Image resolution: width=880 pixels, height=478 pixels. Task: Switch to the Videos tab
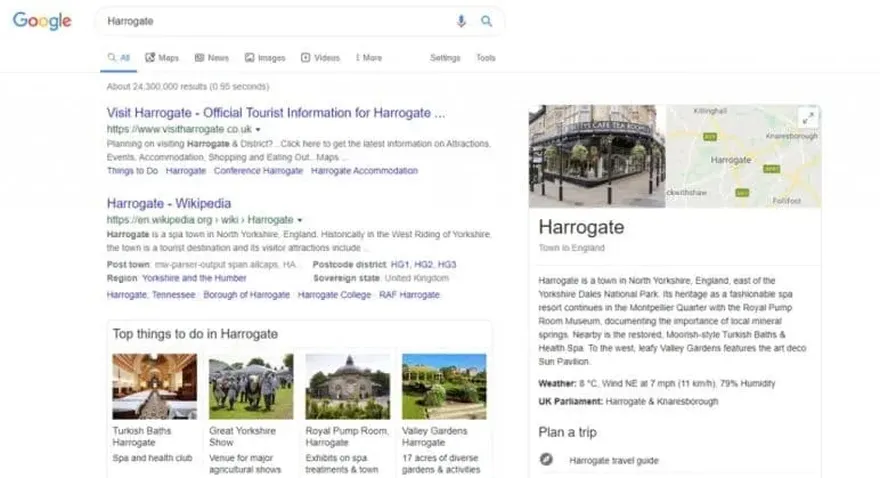(x=320, y=58)
